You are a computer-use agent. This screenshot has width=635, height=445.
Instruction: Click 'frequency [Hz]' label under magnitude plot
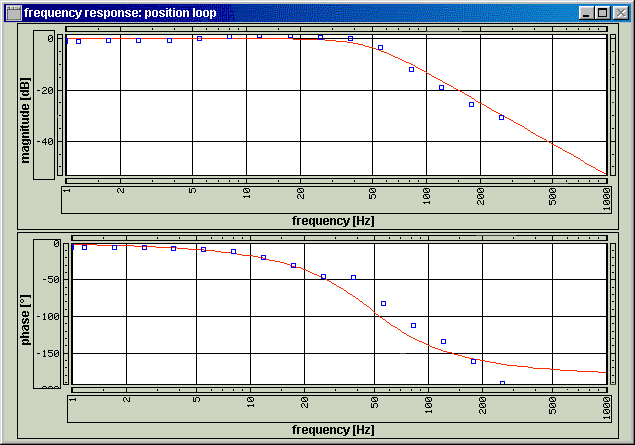[333, 221]
